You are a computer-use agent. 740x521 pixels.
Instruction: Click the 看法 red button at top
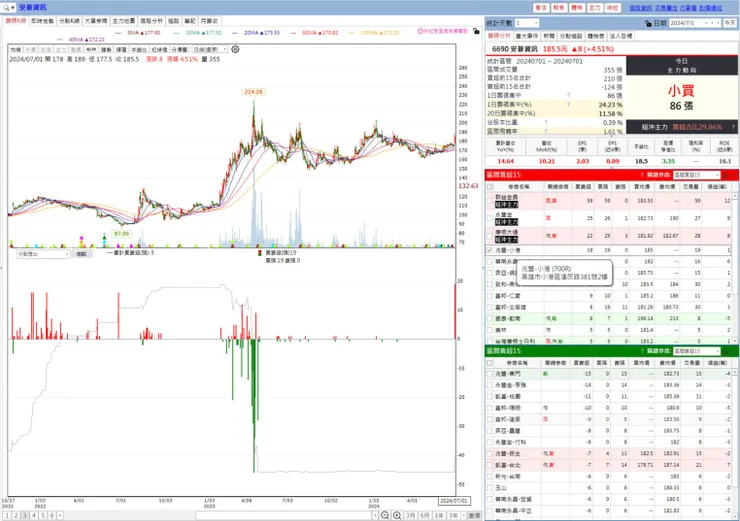click(x=541, y=8)
